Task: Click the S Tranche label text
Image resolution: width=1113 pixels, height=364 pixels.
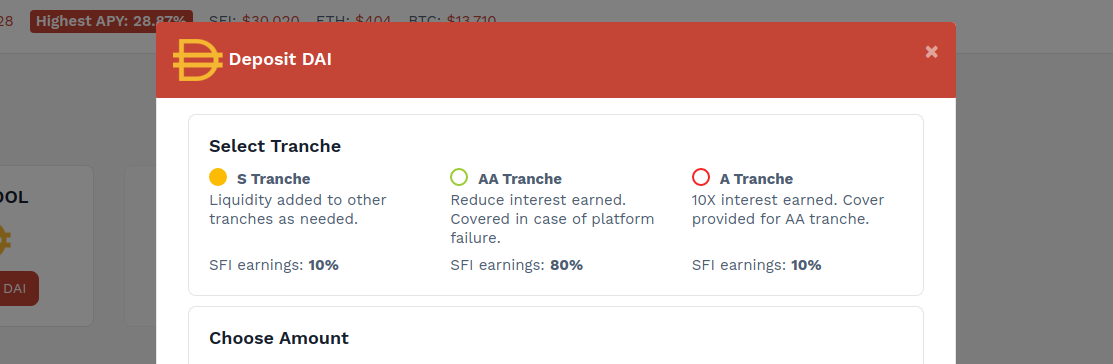Action: click(x=273, y=179)
